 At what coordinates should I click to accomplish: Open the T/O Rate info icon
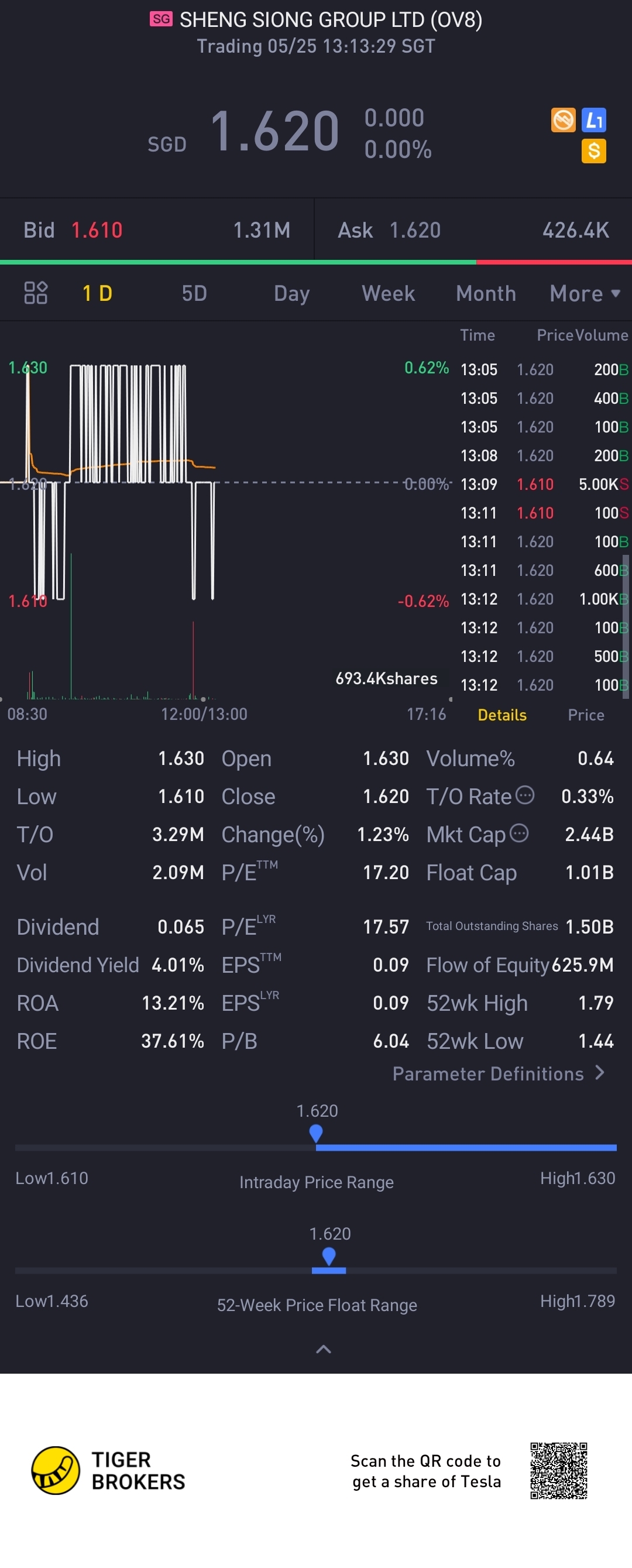pos(525,795)
